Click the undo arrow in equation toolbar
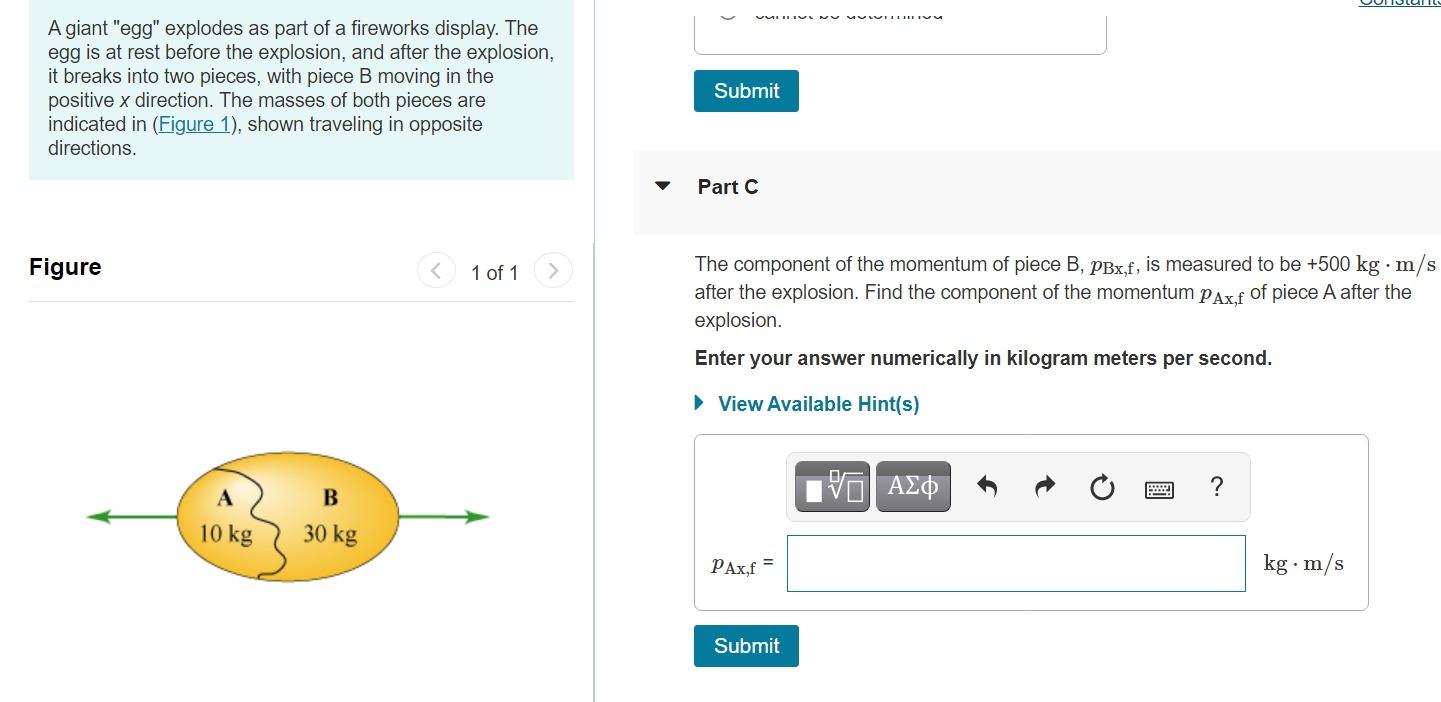Viewport: 1441px width, 702px height. (x=986, y=487)
